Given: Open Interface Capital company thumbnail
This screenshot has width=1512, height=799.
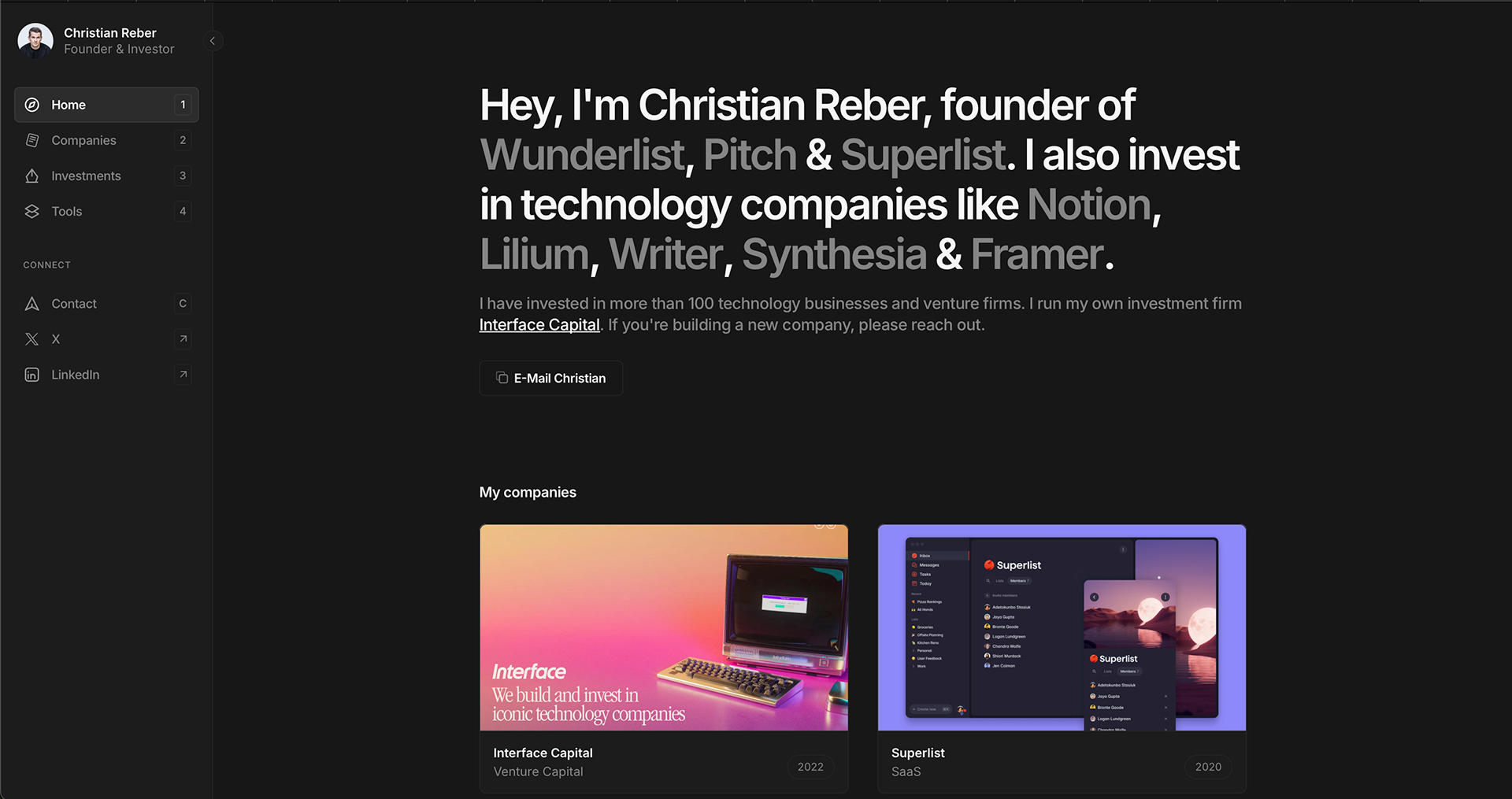Looking at the screenshot, I should [664, 627].
